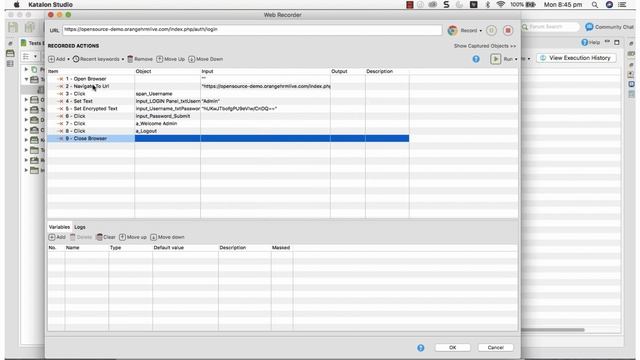This screenshot has height=360, width=640.
Task: Open help icon beside the OK button
Action: coord(420,347)
